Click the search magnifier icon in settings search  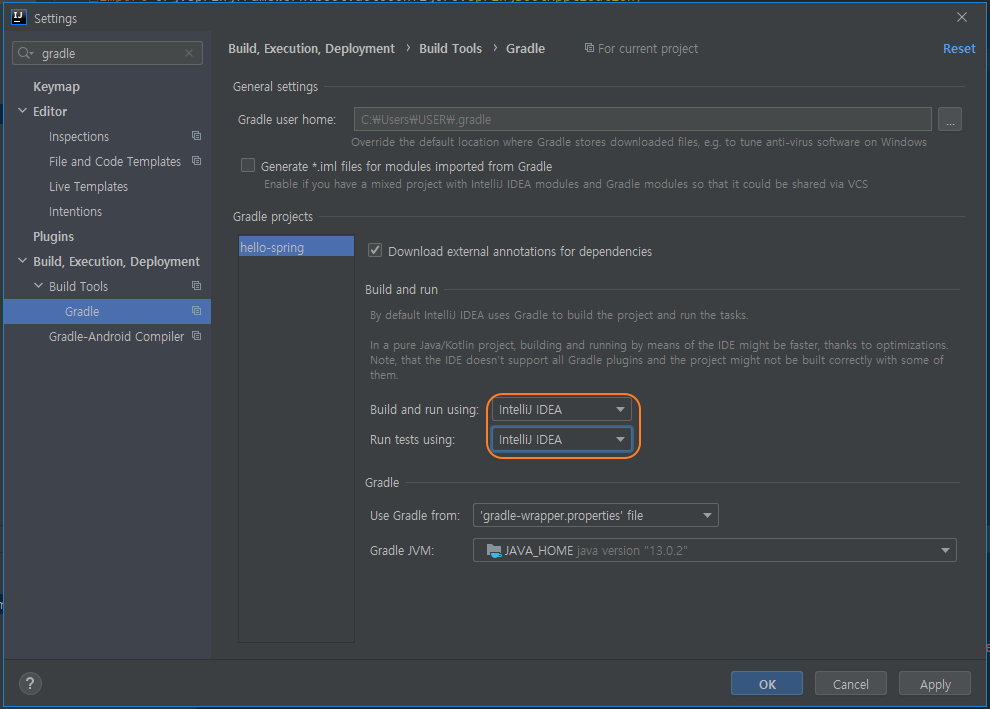[25, 54]
